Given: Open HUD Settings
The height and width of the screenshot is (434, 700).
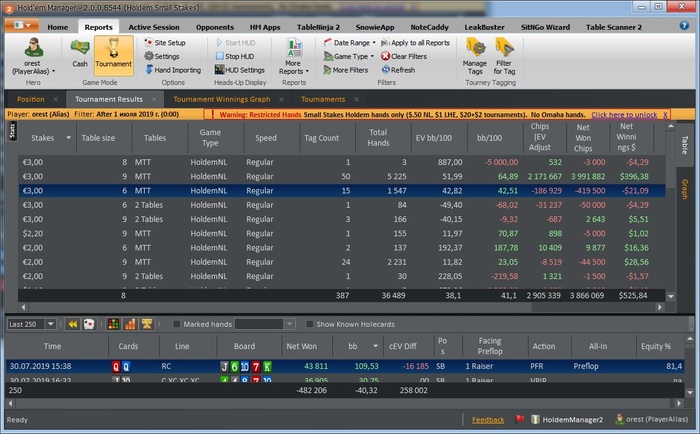Looking at the screenshot, I should pos(240,70).
